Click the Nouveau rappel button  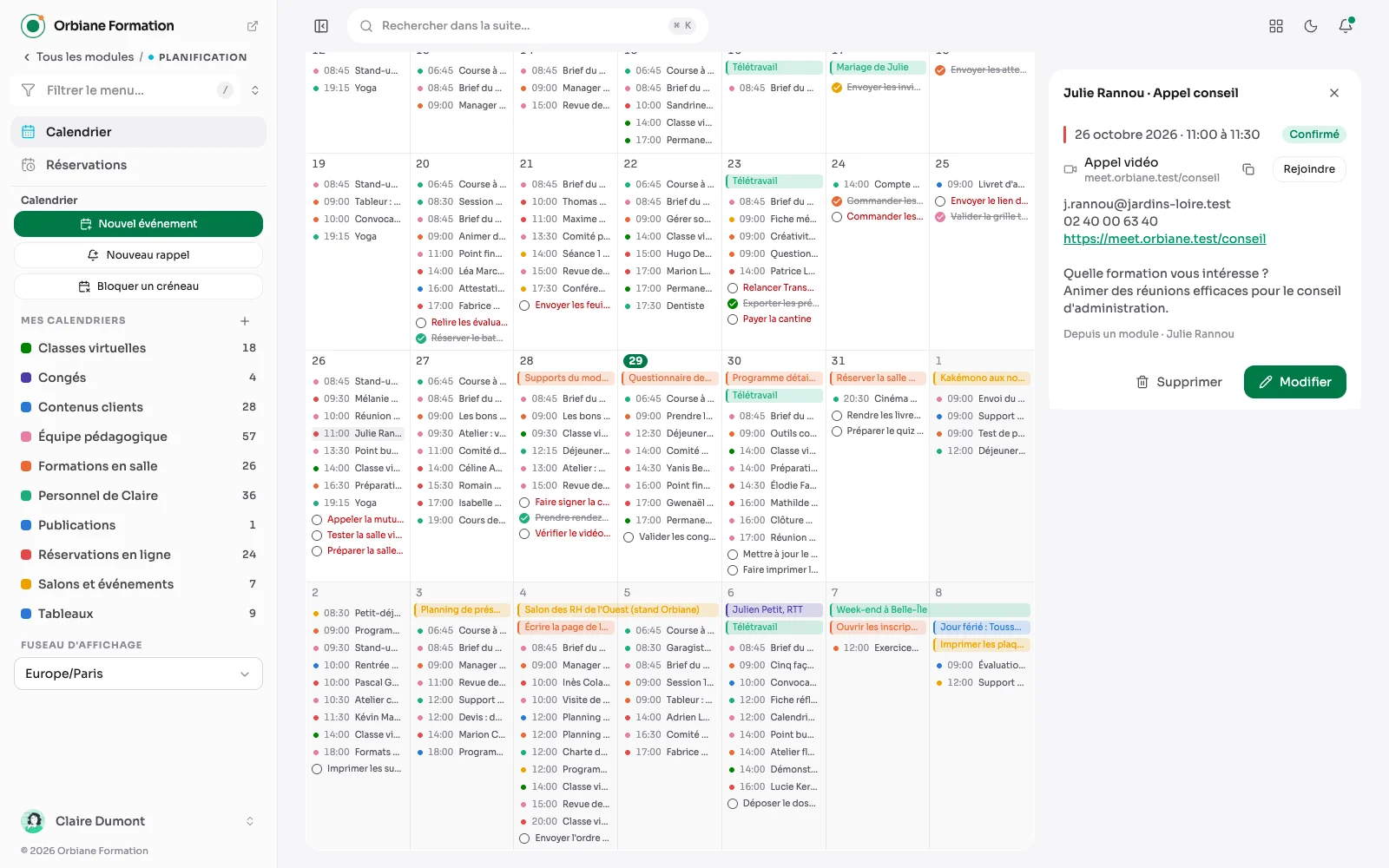point(138,255)
